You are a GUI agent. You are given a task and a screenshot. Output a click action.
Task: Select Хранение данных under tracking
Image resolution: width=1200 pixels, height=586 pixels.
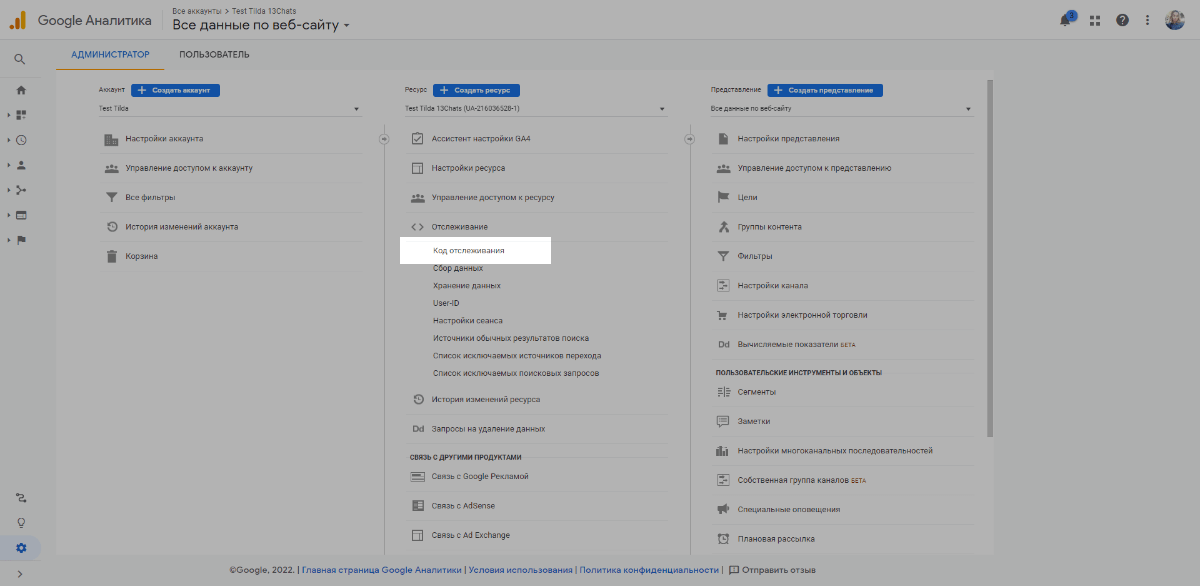coord(467,286)
